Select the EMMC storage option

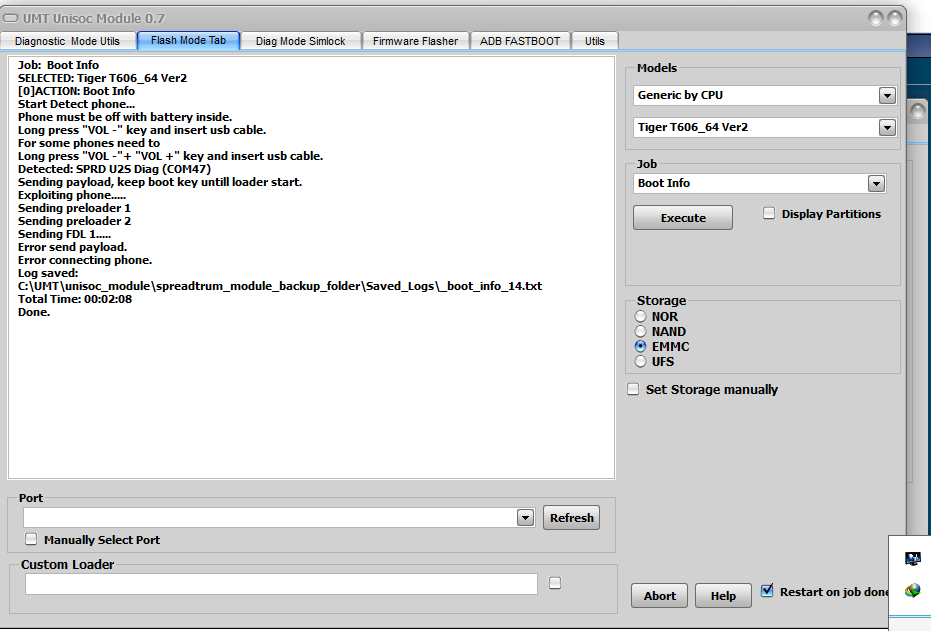640,346
